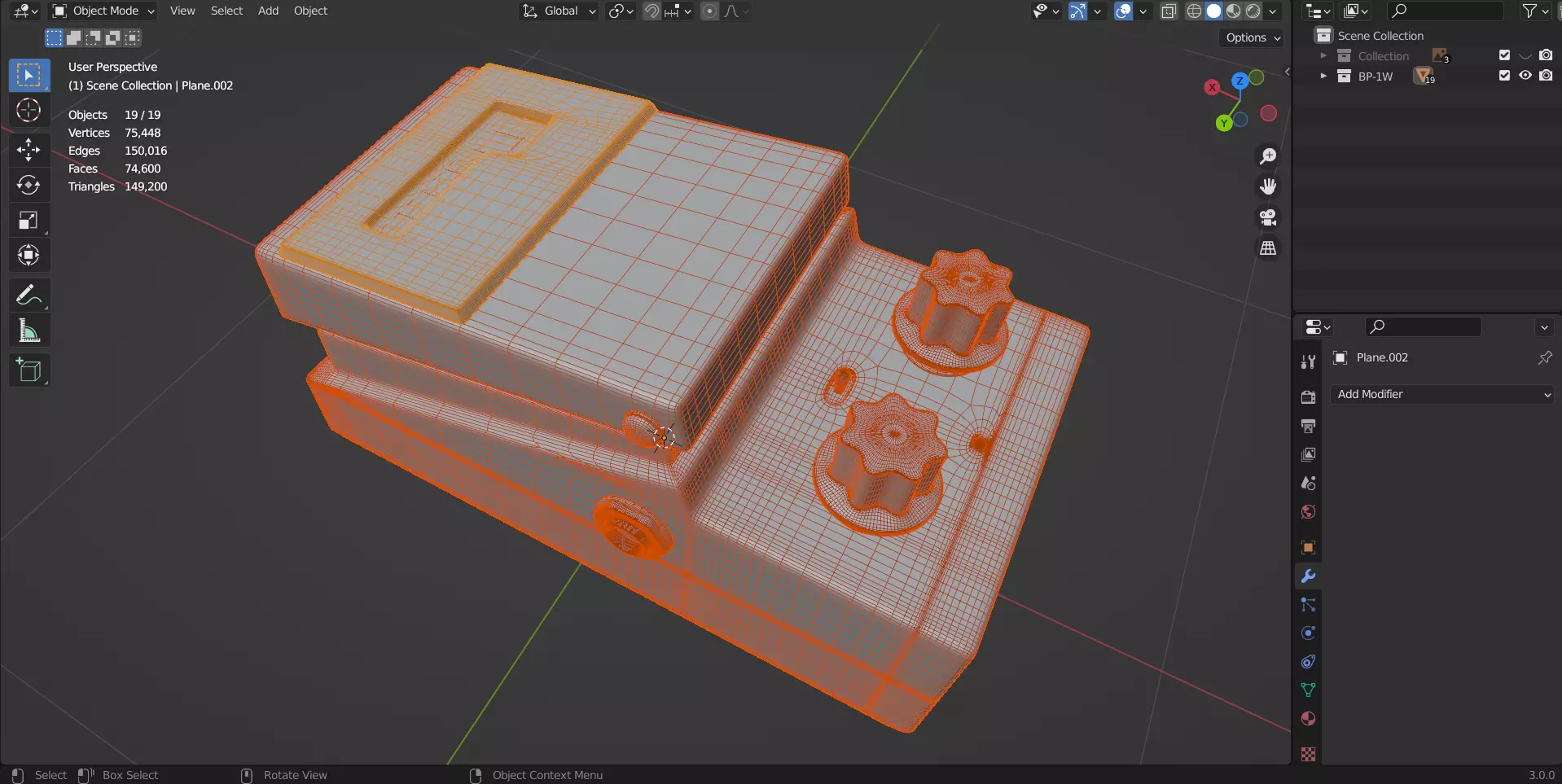Switch to solid viewport shading
Screen dimensions: 1562x784
(1214, 11)
